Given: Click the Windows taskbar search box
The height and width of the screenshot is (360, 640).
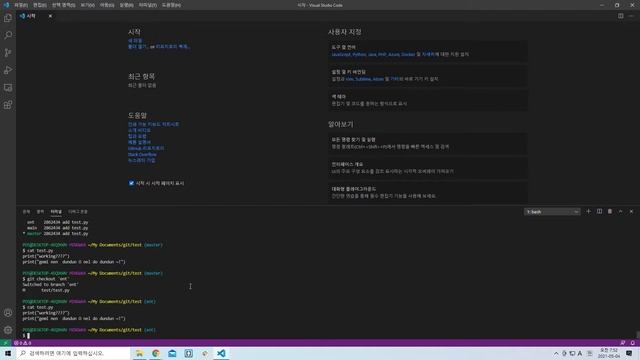Looking at the screenshot, I should (73, 353).
